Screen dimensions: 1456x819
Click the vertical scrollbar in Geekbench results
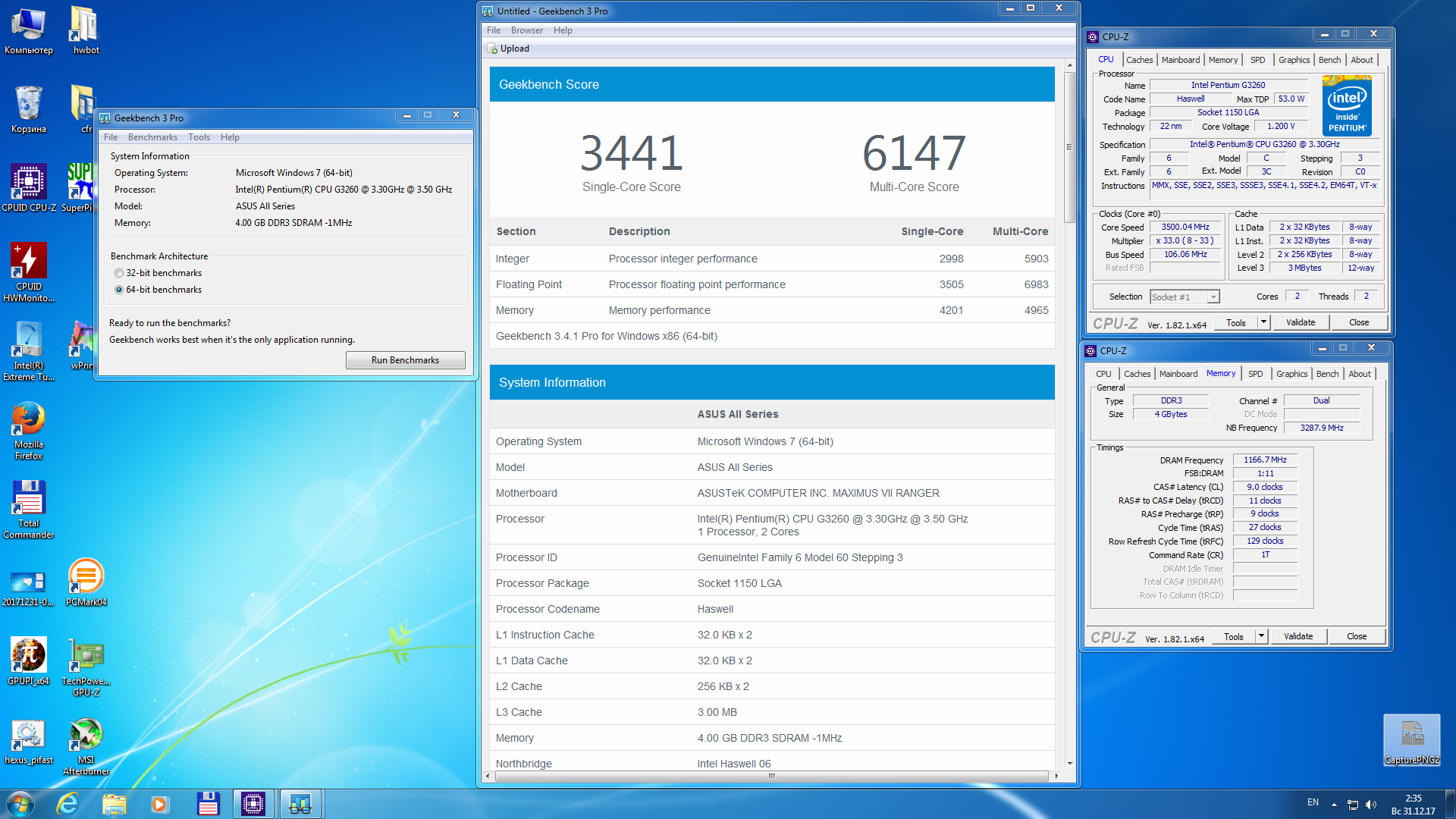(1069, 148)
